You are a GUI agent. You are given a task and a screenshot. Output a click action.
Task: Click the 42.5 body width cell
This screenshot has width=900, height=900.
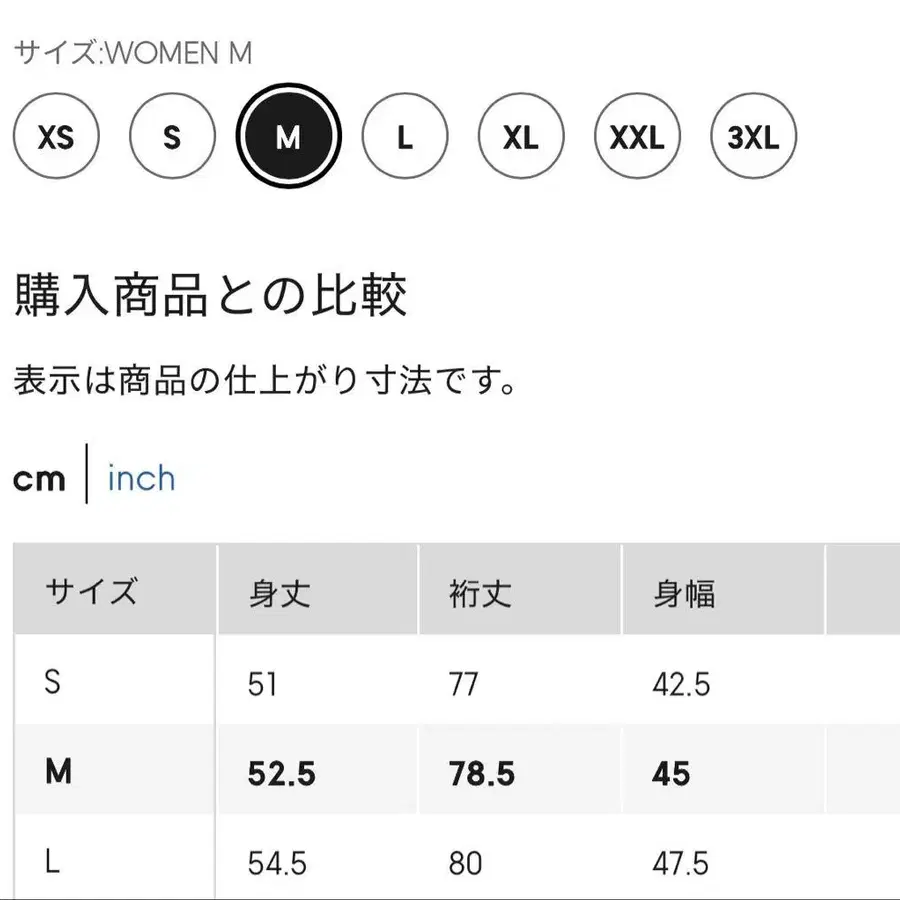click(x=681, y=684)
